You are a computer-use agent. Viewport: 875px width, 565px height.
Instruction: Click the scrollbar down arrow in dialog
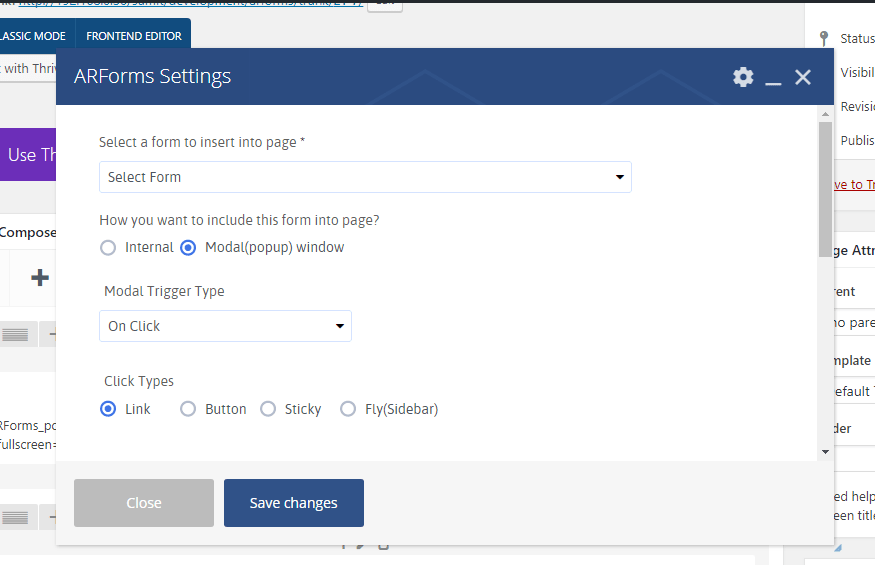[825, 452]
